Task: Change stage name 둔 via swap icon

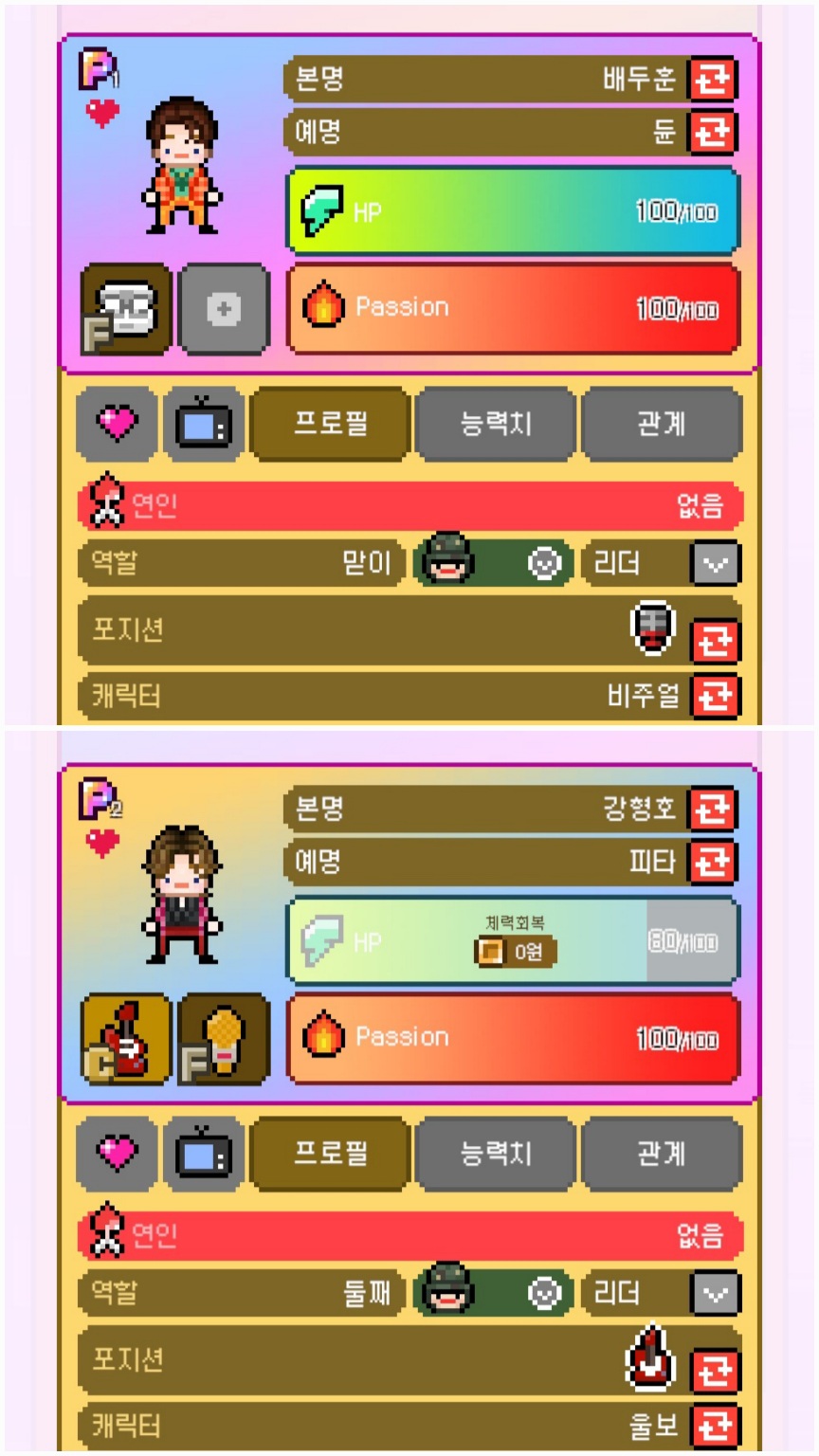Action: click(x=713, y=132)
